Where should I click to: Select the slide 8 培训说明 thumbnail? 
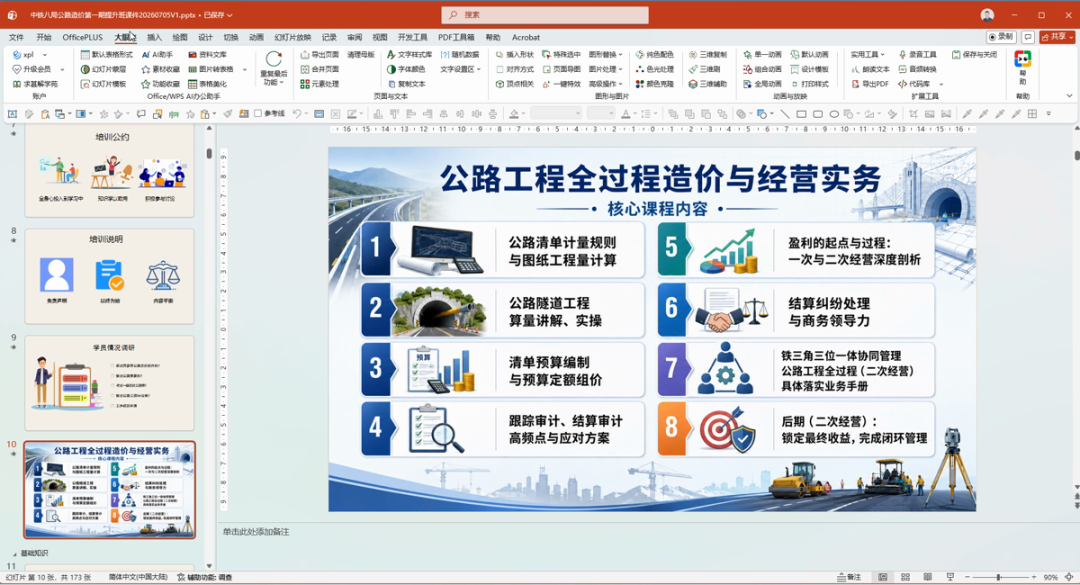tap(110, 276)
